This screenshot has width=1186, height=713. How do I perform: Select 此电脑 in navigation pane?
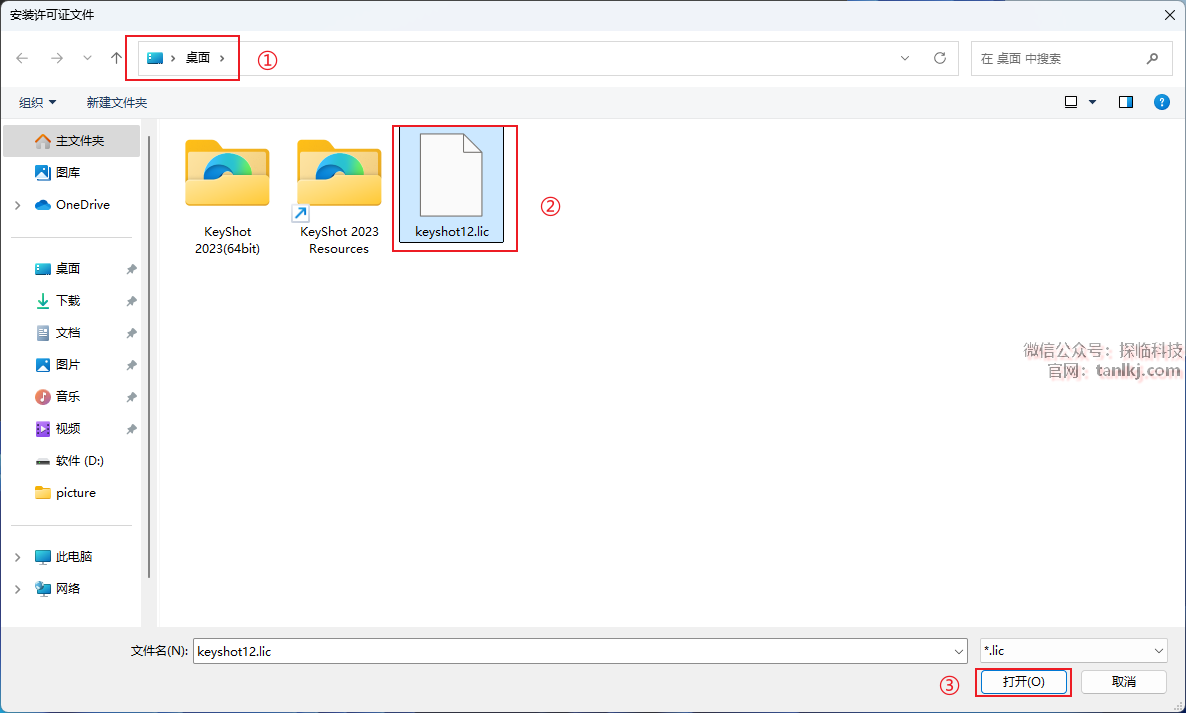(x=72, y=556)
